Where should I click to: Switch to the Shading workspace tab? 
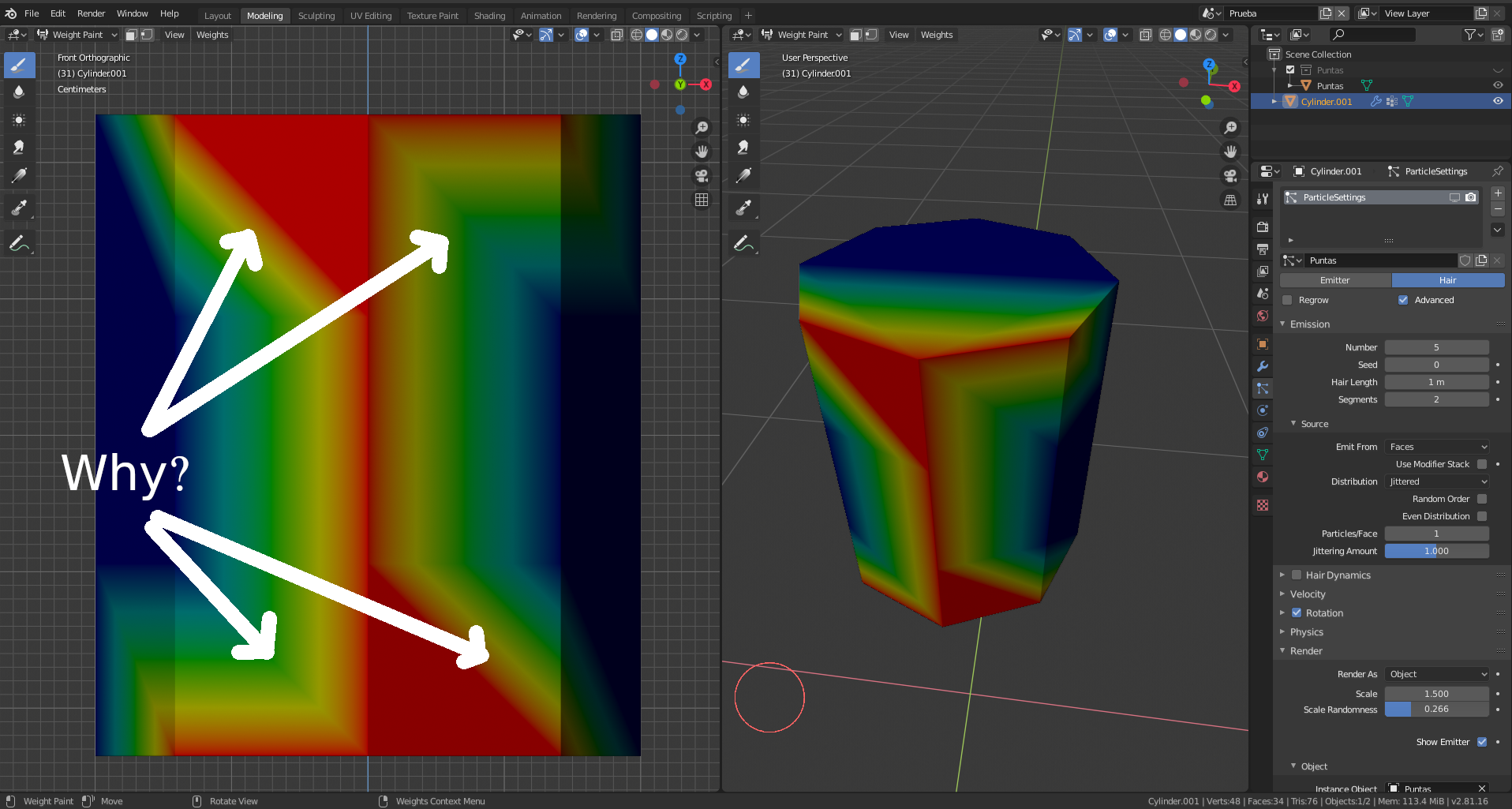489,16
